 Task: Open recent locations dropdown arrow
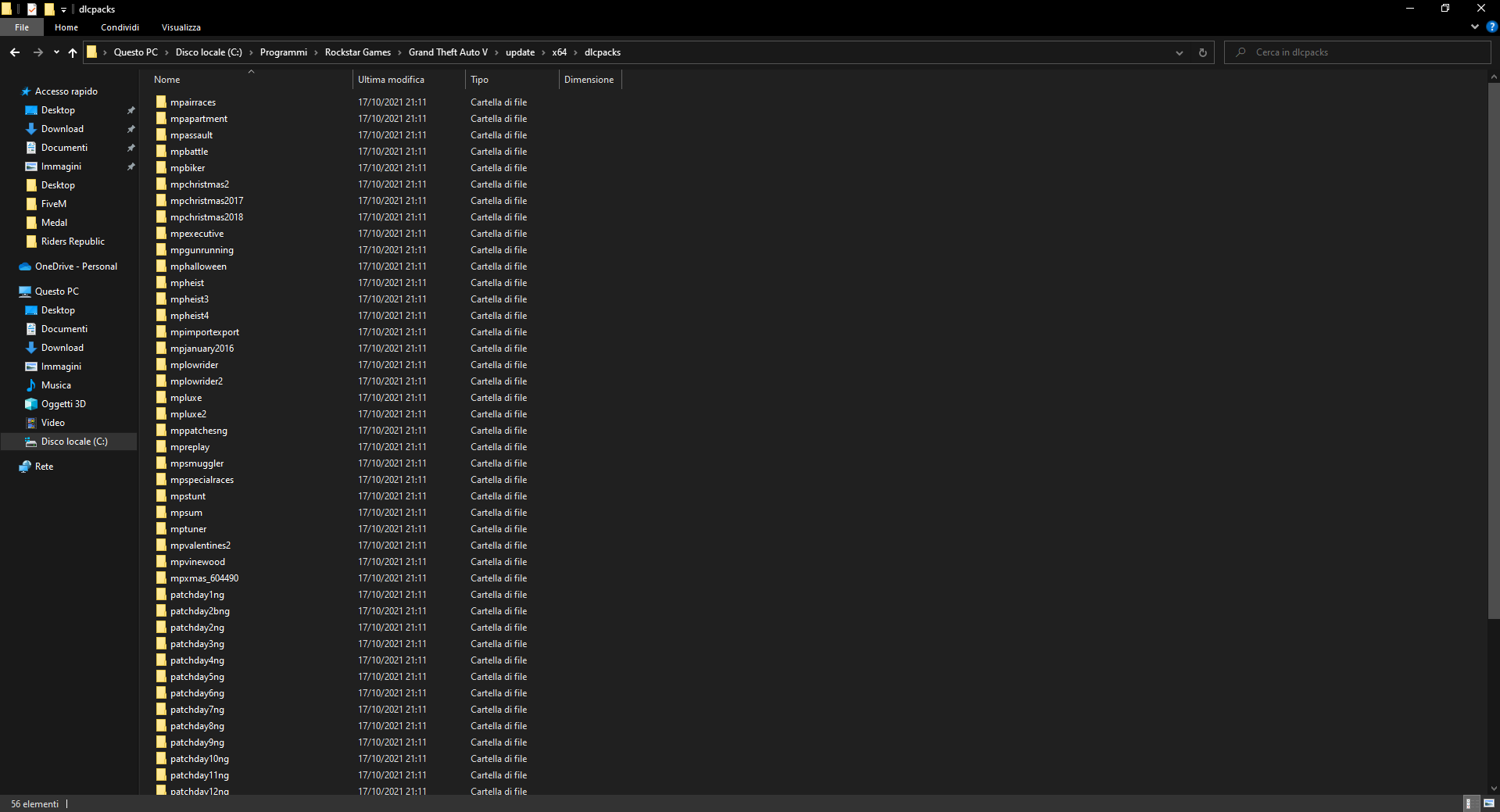click(x=56, y=52)
